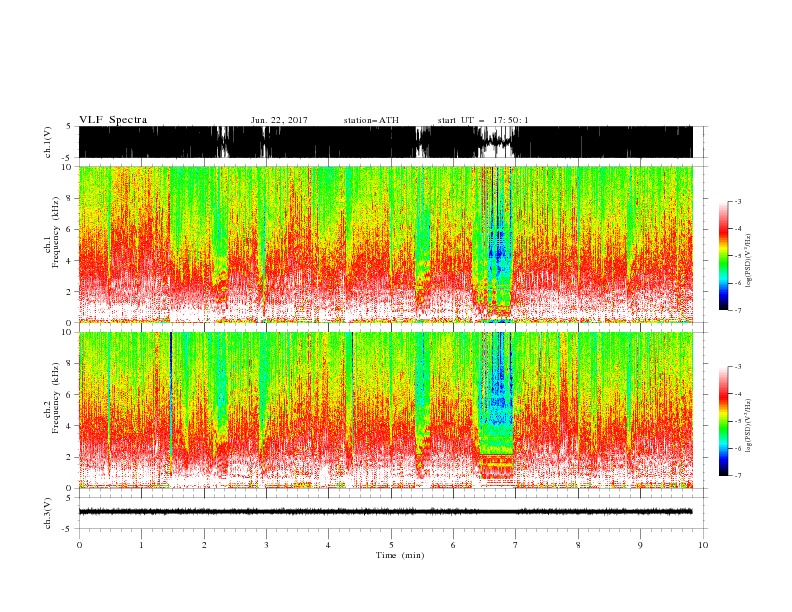
Task: Click the "Time (min)" x-axis label
Action: point(400,555)
